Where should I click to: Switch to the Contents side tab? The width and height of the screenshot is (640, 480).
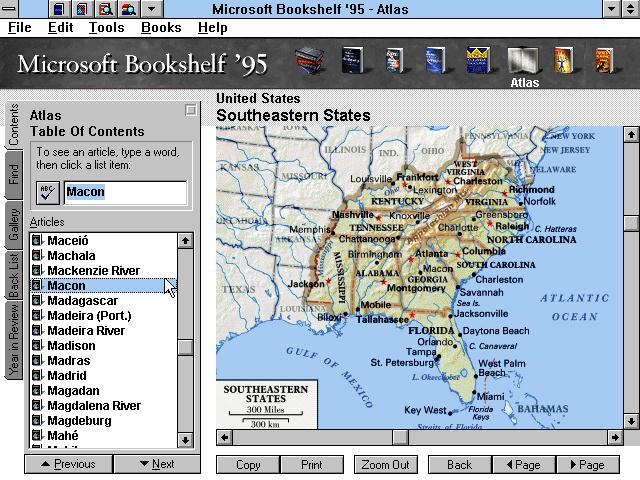(x=13, y=124)
